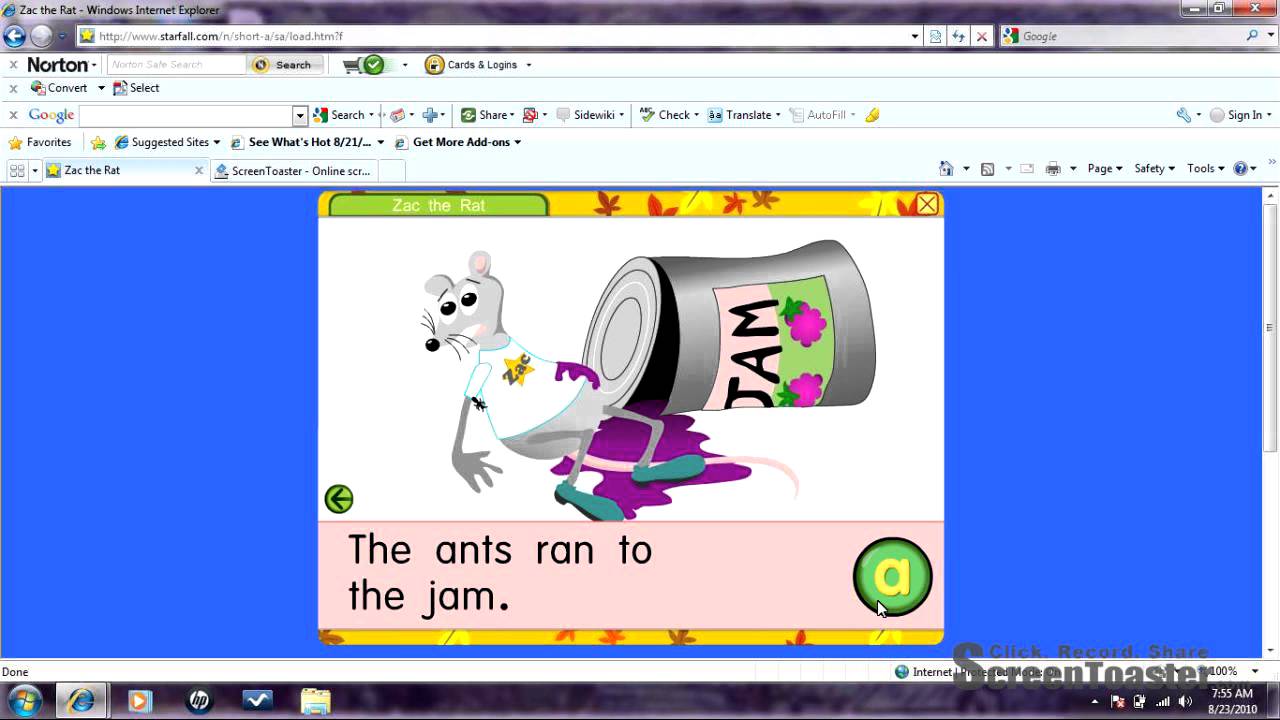Refresh the page with the refresh icon
Viewport: 1280px width, 720px height.
pos(958,36)
